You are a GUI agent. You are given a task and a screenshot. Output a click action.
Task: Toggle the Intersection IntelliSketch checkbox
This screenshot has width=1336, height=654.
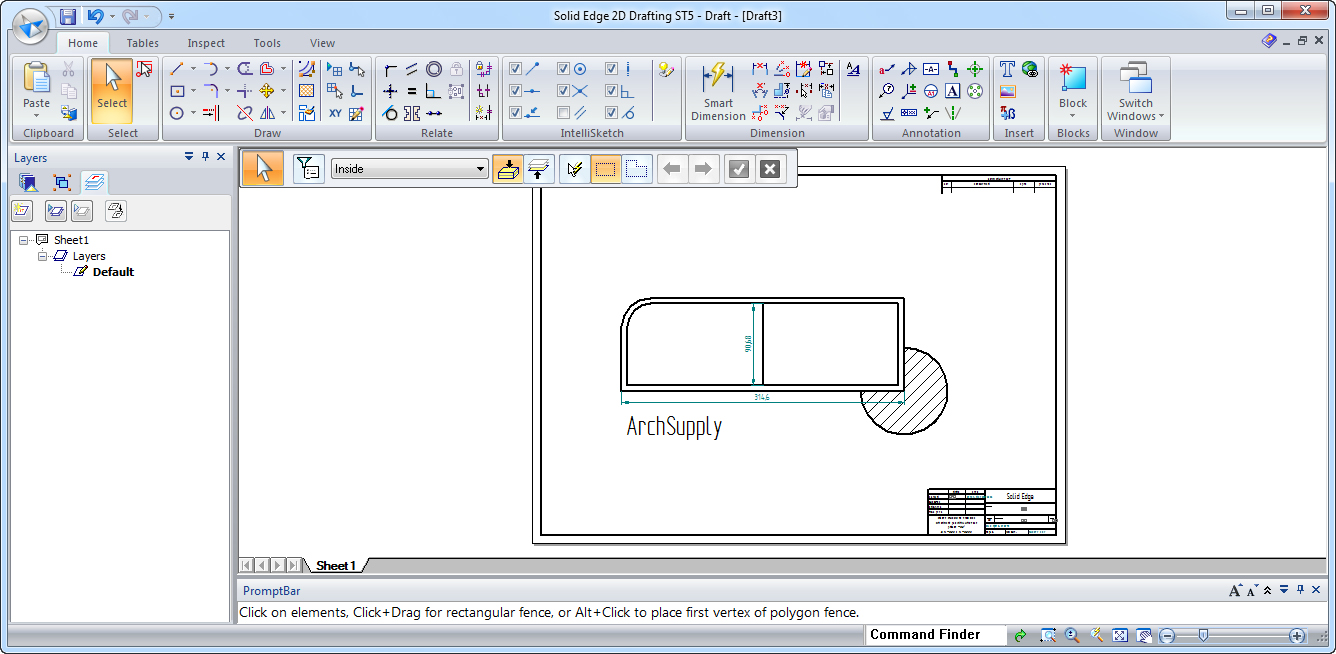(x=563, y=91)
